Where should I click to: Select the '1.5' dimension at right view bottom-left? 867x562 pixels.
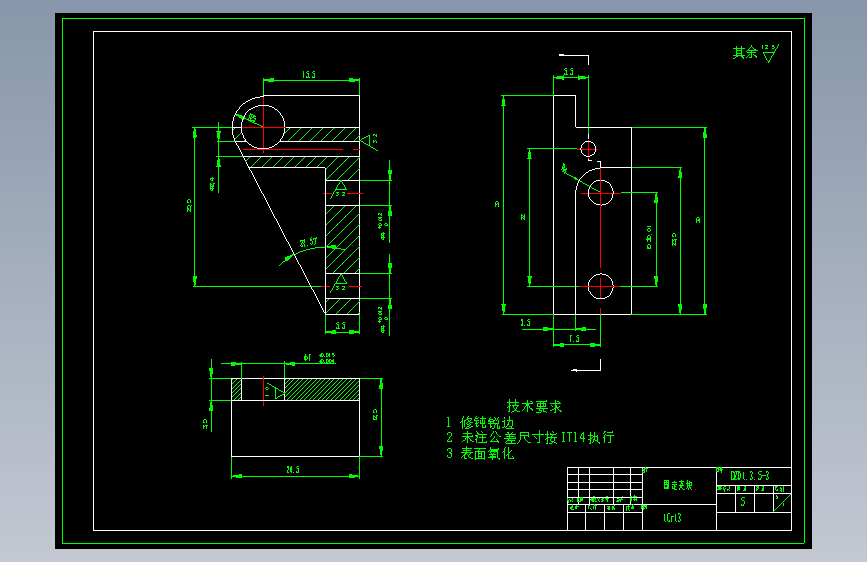525,322
